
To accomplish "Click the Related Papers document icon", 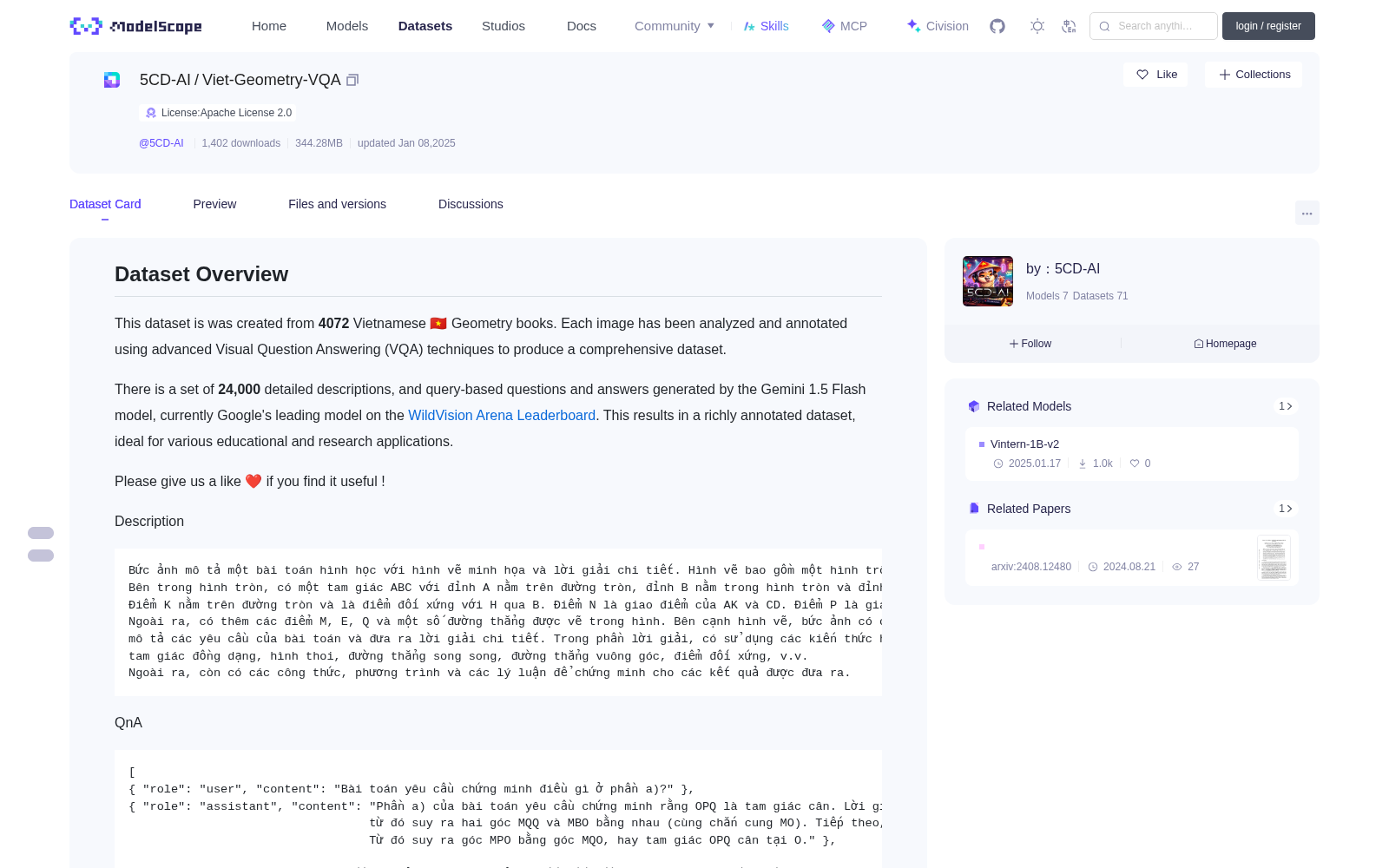I will (x=974, y=509).
